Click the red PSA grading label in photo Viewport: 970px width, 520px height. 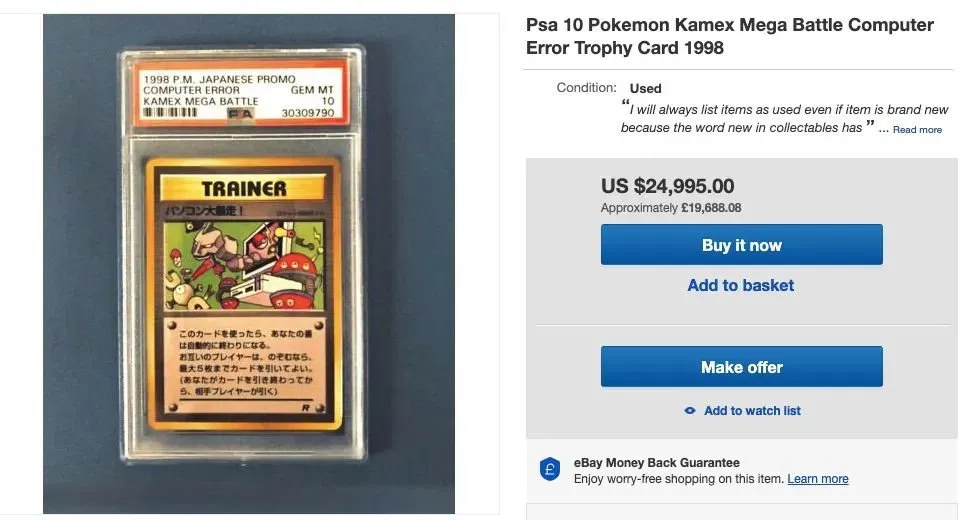(240, 92)
